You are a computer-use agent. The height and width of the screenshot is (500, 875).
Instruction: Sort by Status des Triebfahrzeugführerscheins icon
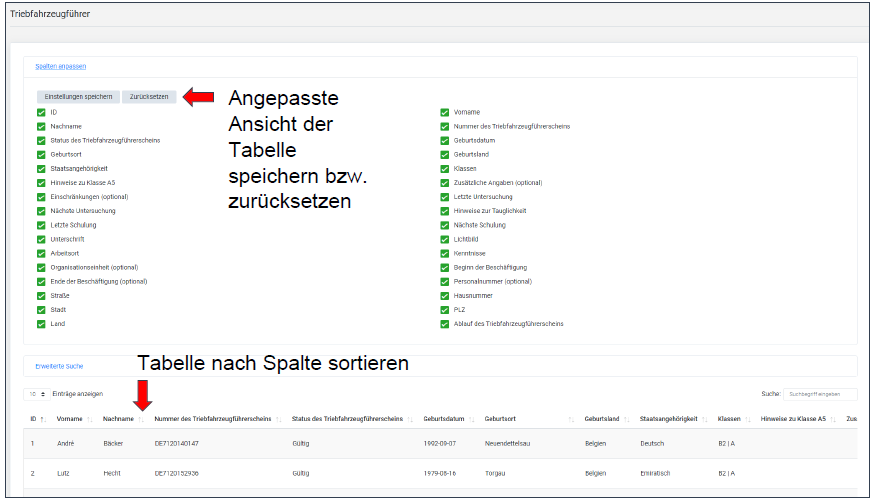(410, 419)
